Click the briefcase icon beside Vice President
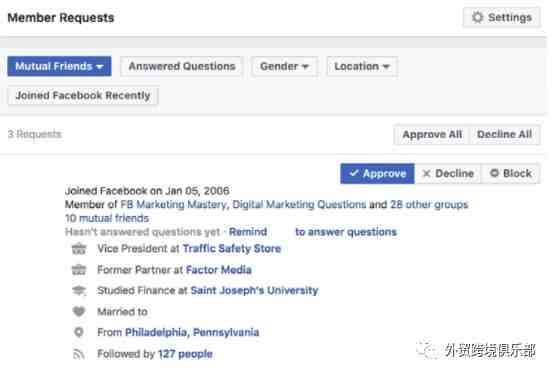 pyautogui.click(x=79, y=249)
